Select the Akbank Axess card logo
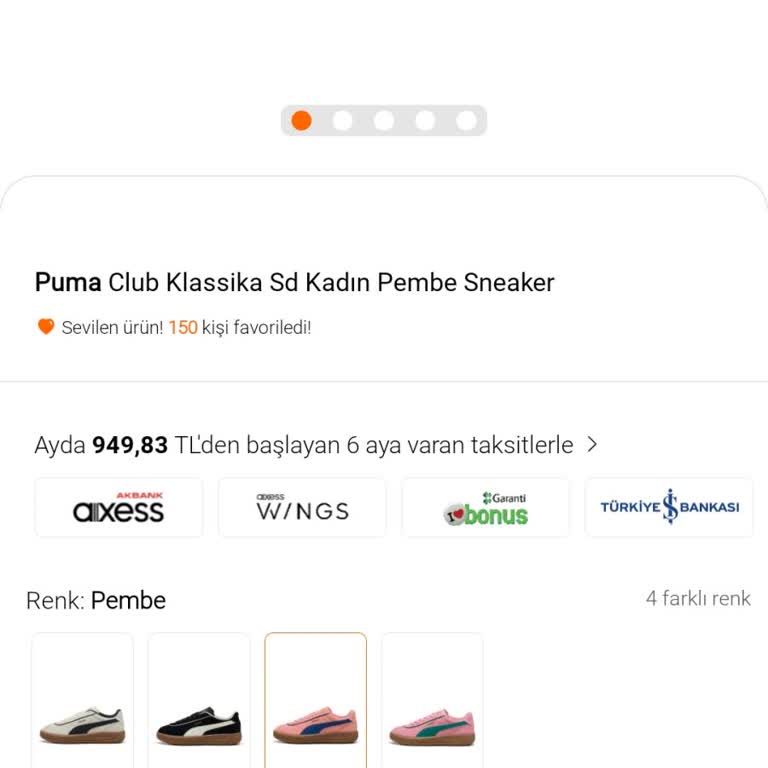Screen dimensions: 768x768 (x=119, y=507)
